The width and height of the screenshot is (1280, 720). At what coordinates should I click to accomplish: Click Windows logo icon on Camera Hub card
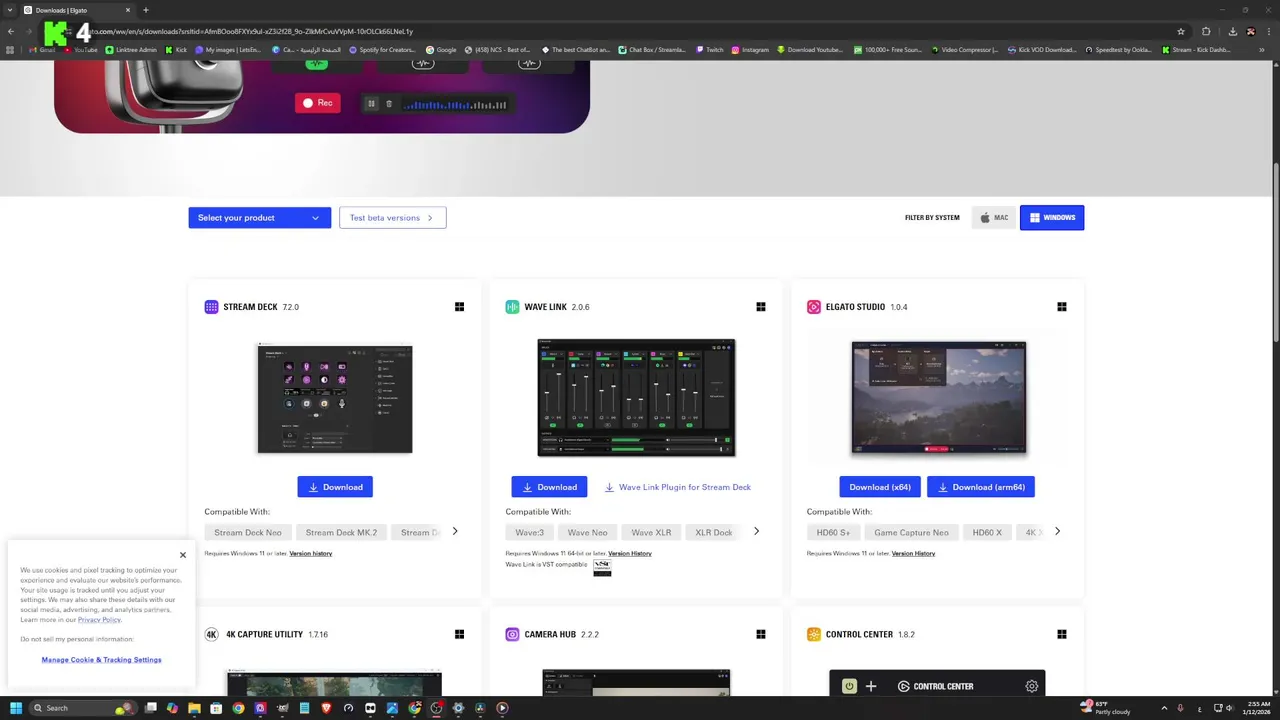(761, 634)
